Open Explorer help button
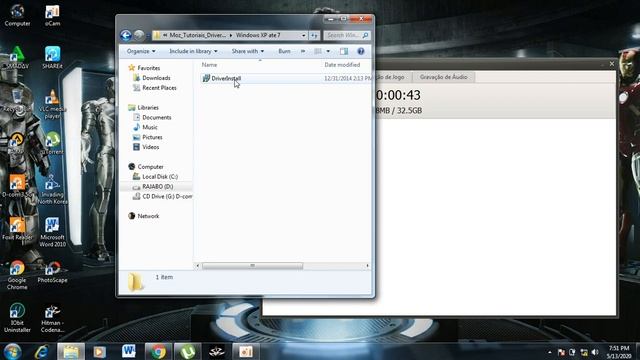Screen dimensions: 640x360 click(x=360, y=51)
